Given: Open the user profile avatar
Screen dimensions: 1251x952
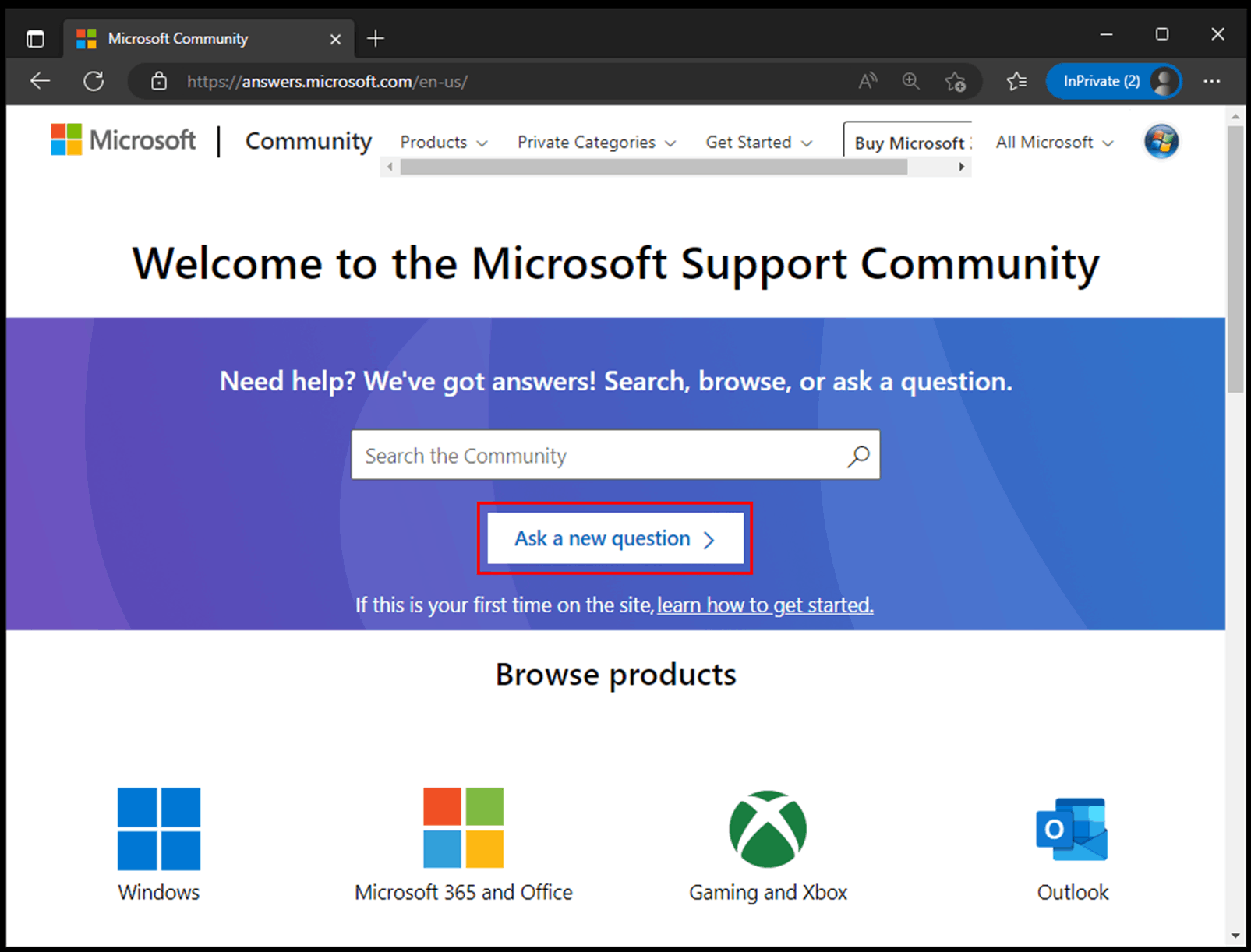Looking at the screenshot, I should [1161, 141].
